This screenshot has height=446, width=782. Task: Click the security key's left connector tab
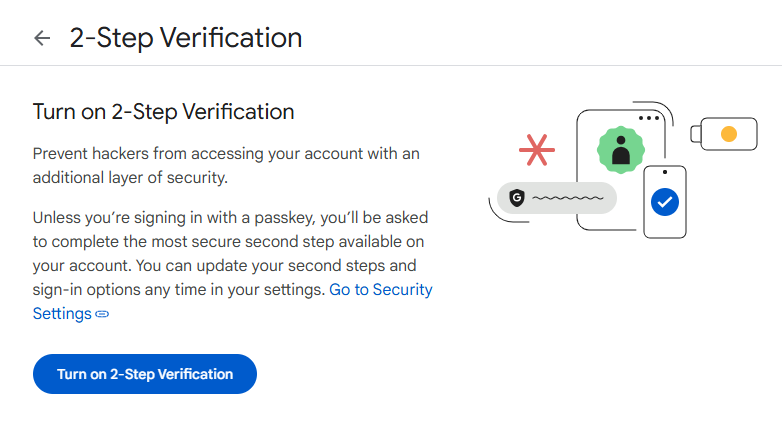coord(696,134)
